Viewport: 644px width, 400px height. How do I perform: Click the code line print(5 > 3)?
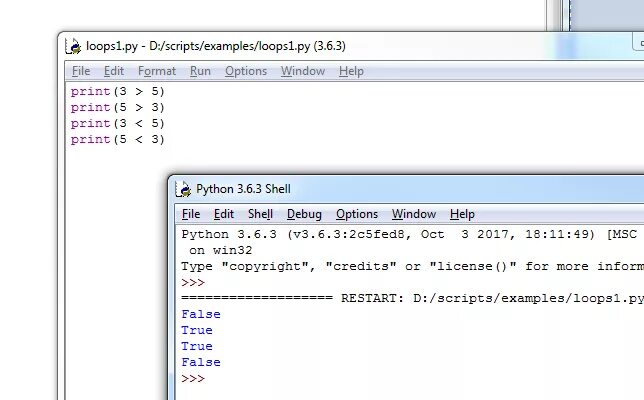click(x=117, y=107)
